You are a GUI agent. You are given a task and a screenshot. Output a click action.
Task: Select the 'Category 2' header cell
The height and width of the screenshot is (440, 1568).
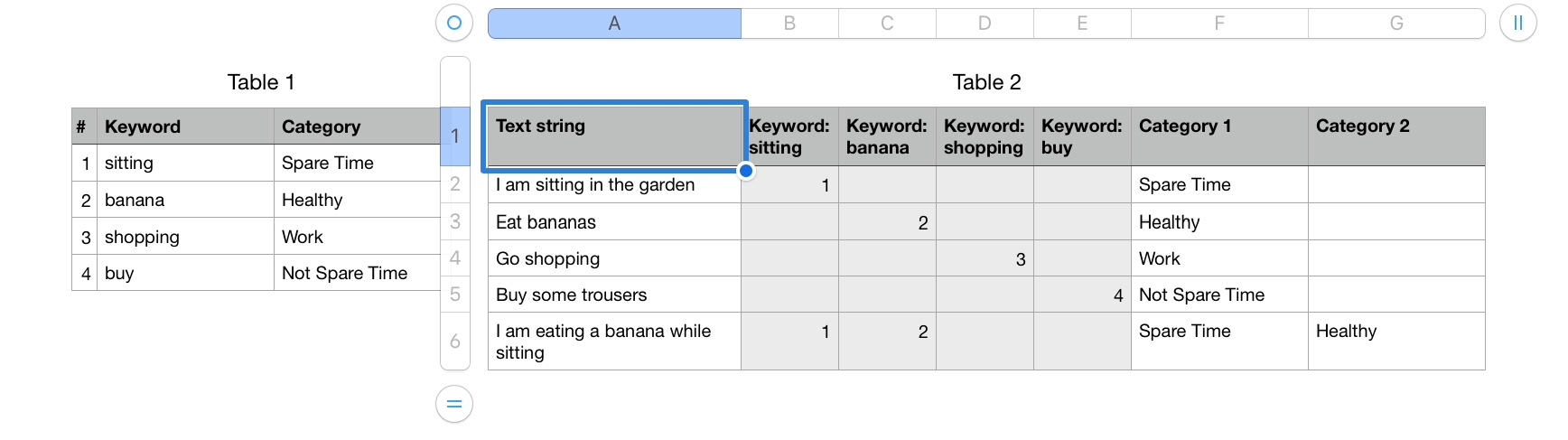pyautogui.click(x=1396, y=136)
